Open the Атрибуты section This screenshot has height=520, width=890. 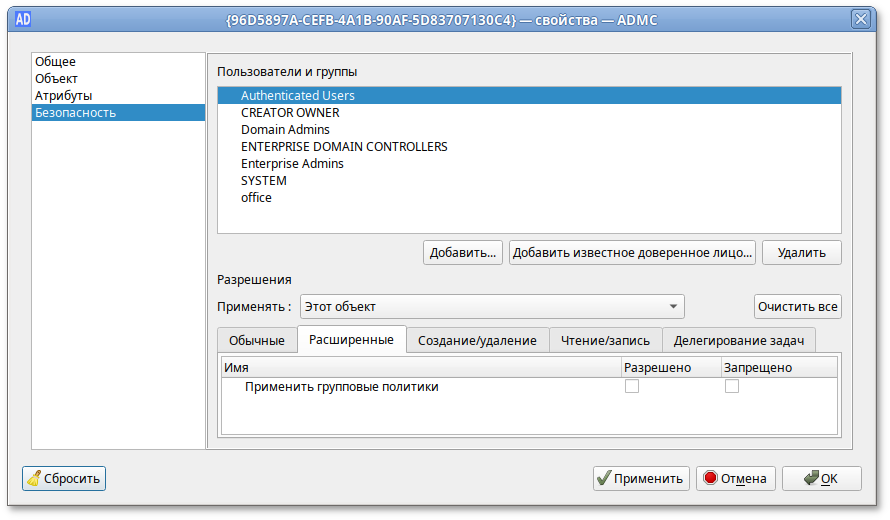pos(118,95)
